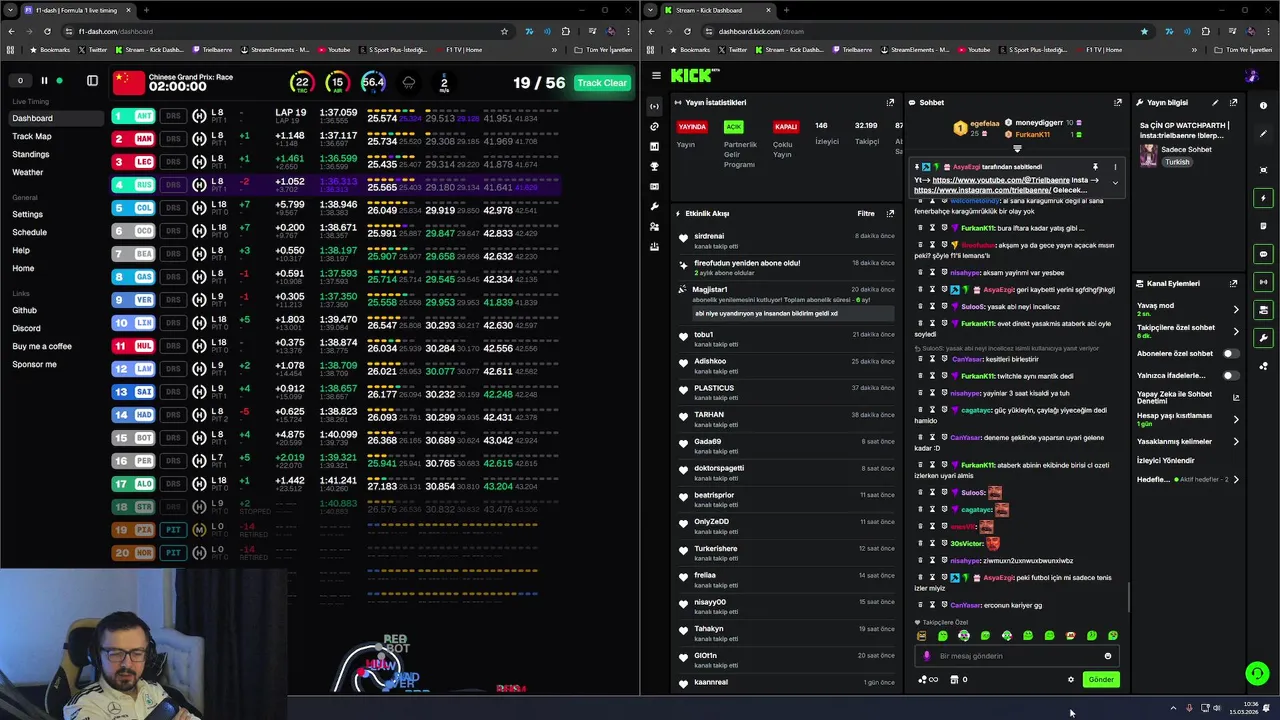Click the Gönder send button

click(1100, 680)
